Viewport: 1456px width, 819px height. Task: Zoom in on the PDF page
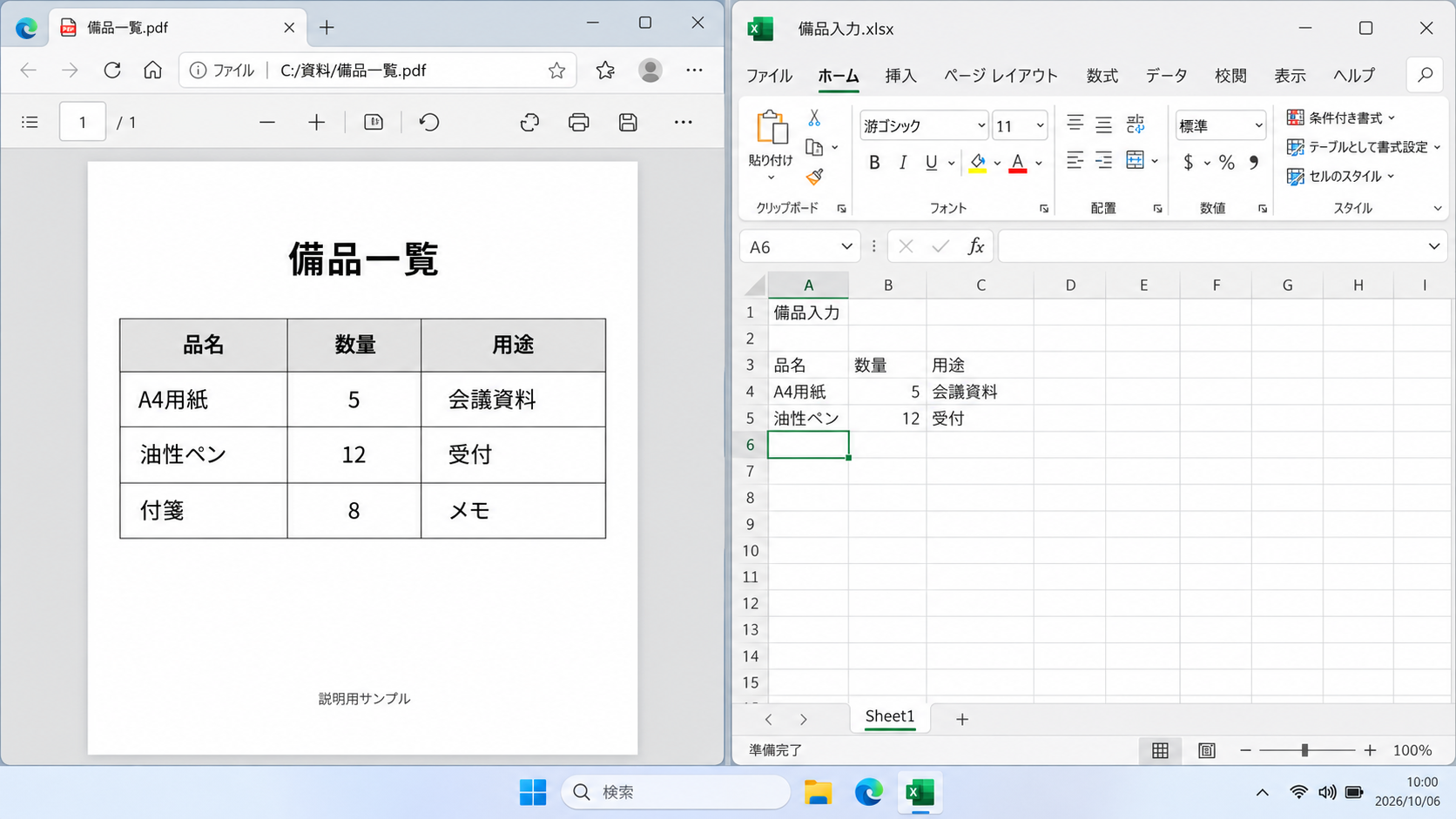click(316, 123)
